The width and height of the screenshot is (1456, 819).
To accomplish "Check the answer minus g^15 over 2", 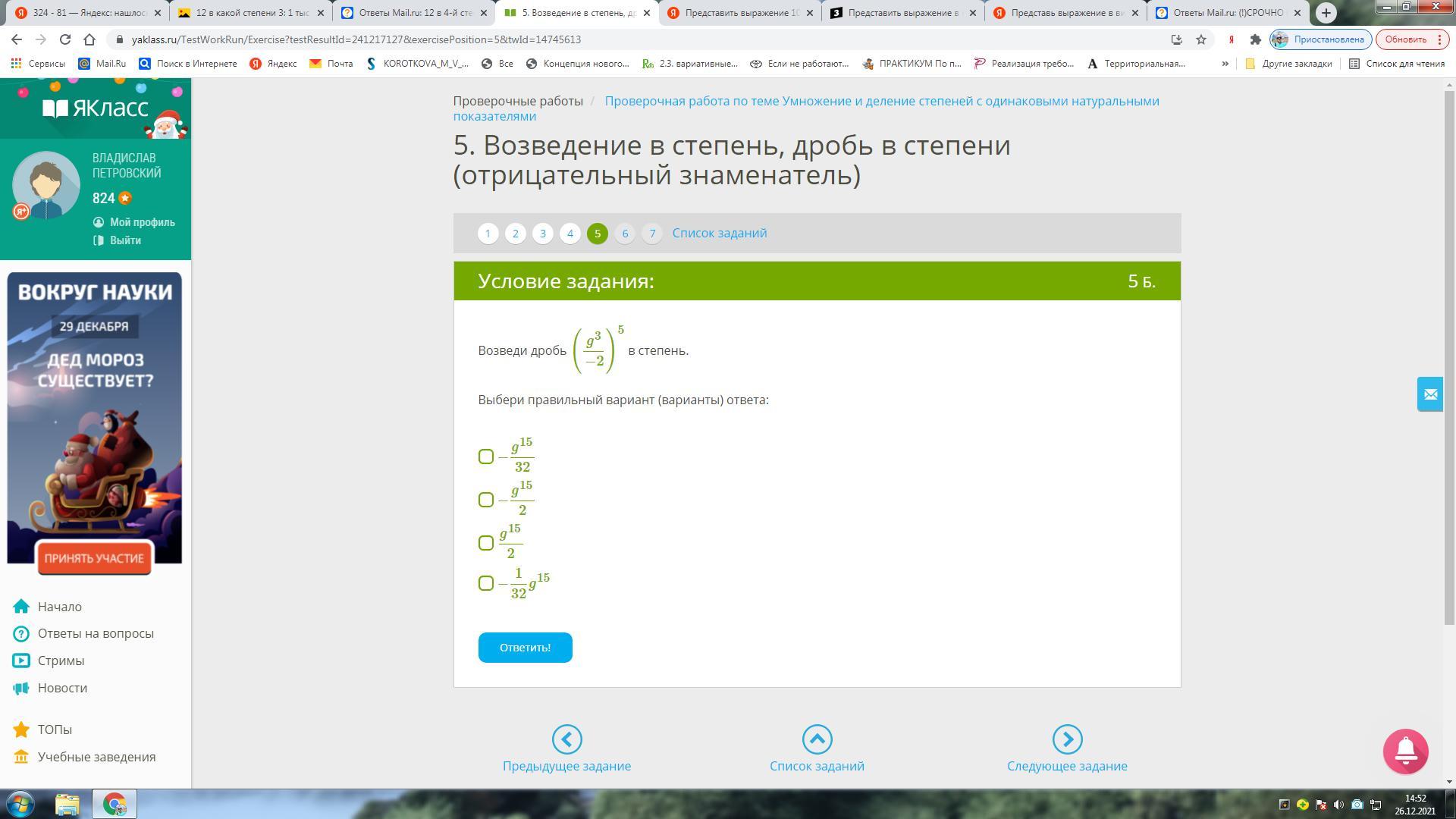I will point(486,500).
